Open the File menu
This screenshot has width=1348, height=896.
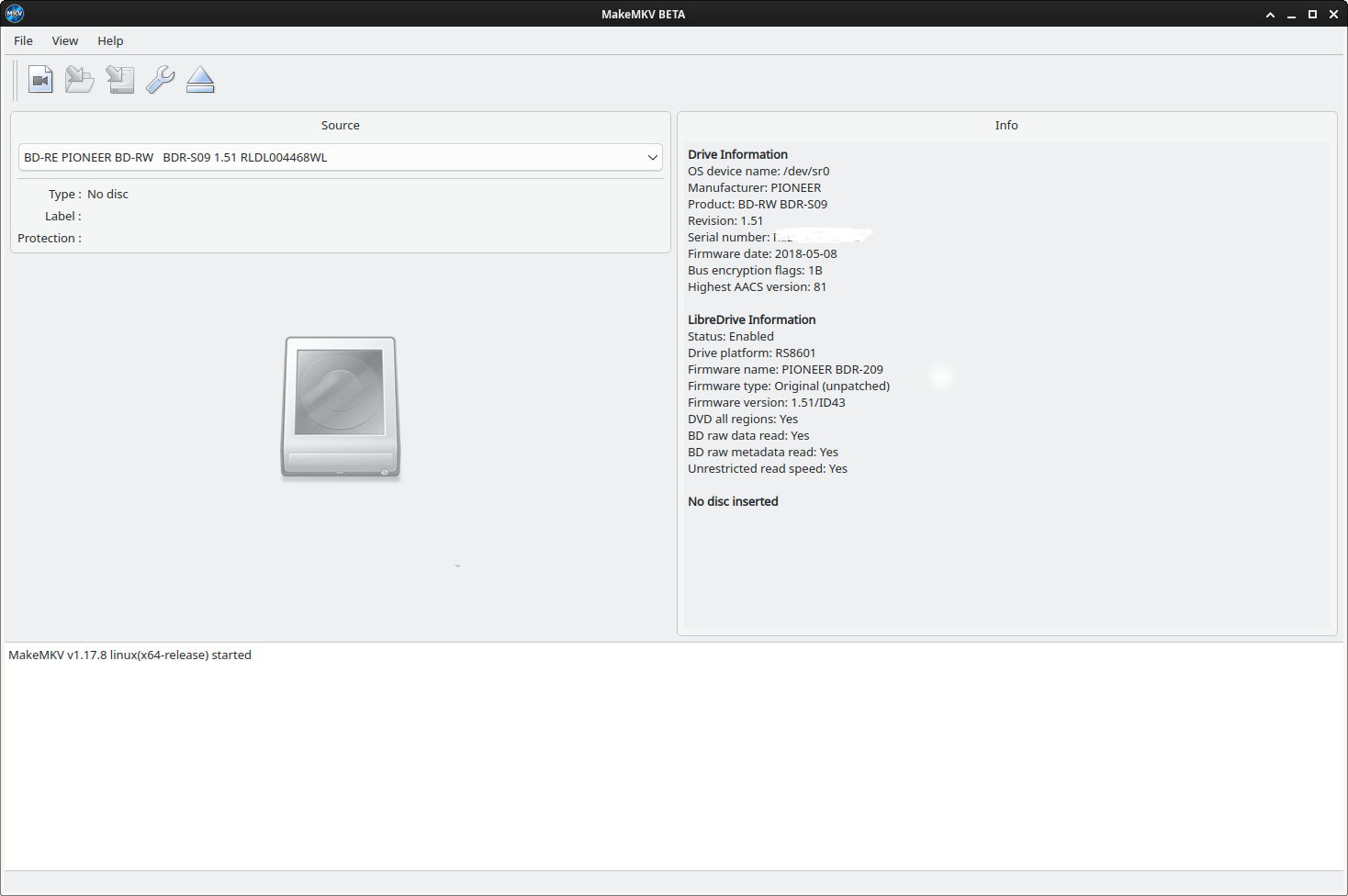tap(22, 40)
